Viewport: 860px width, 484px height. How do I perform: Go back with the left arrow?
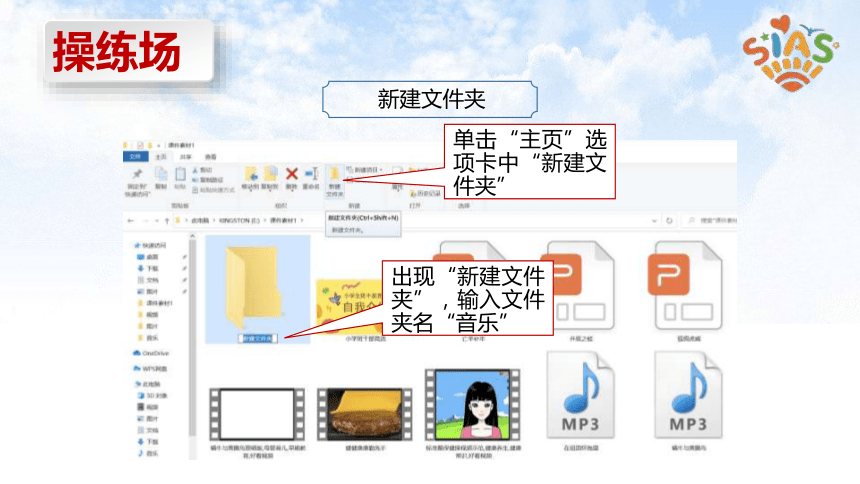[x=131, y=221]
